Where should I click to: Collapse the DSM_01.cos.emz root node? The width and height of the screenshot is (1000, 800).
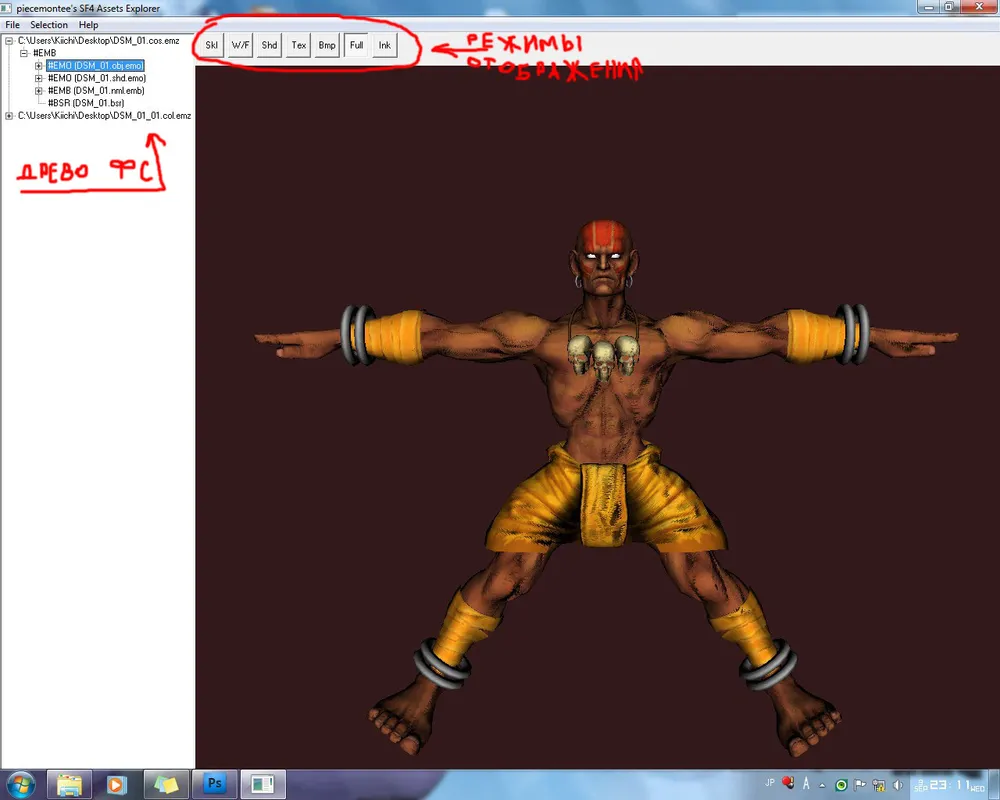coord(9,41)
